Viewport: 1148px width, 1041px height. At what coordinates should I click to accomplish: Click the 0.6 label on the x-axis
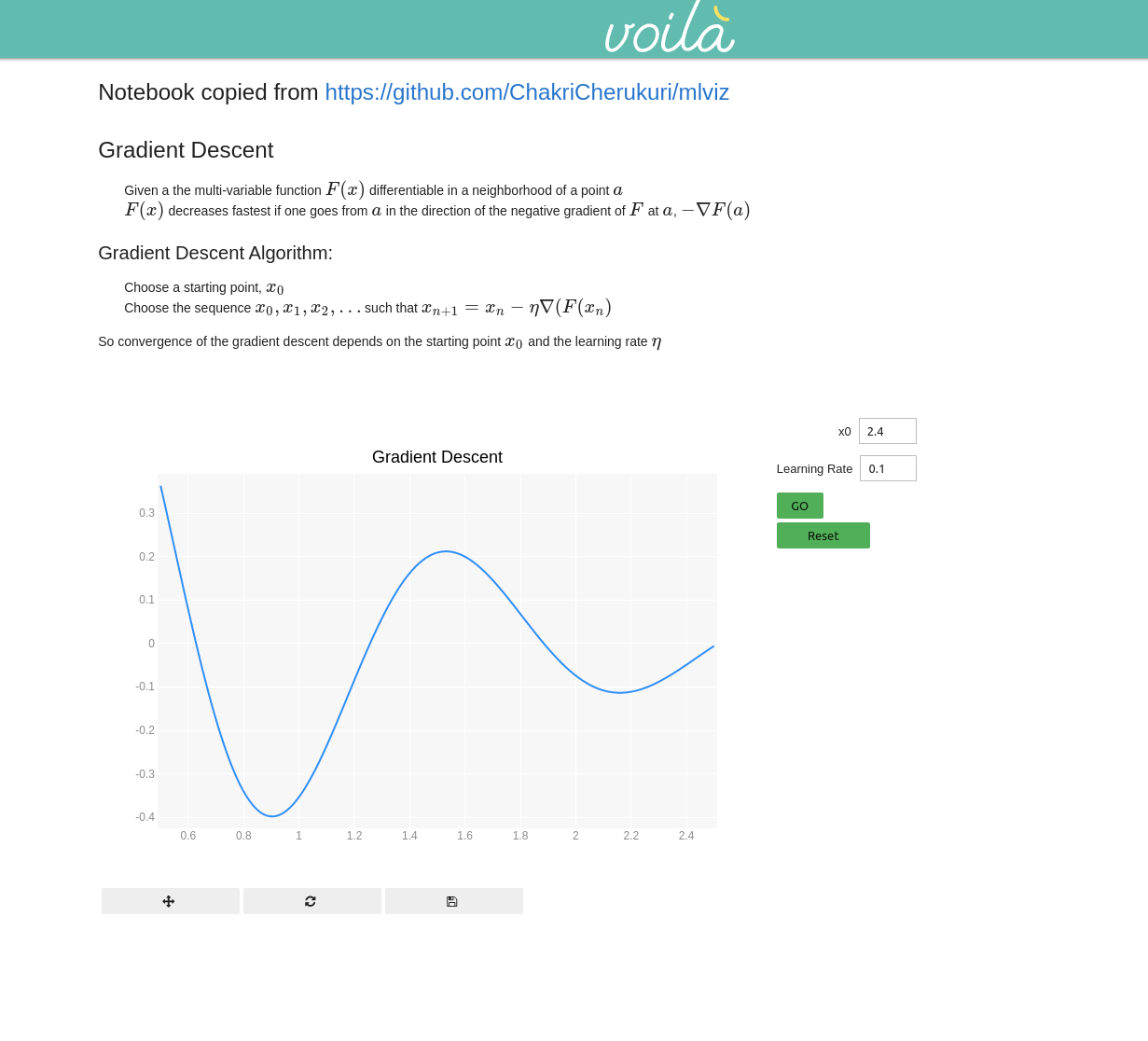pos(187,835)
